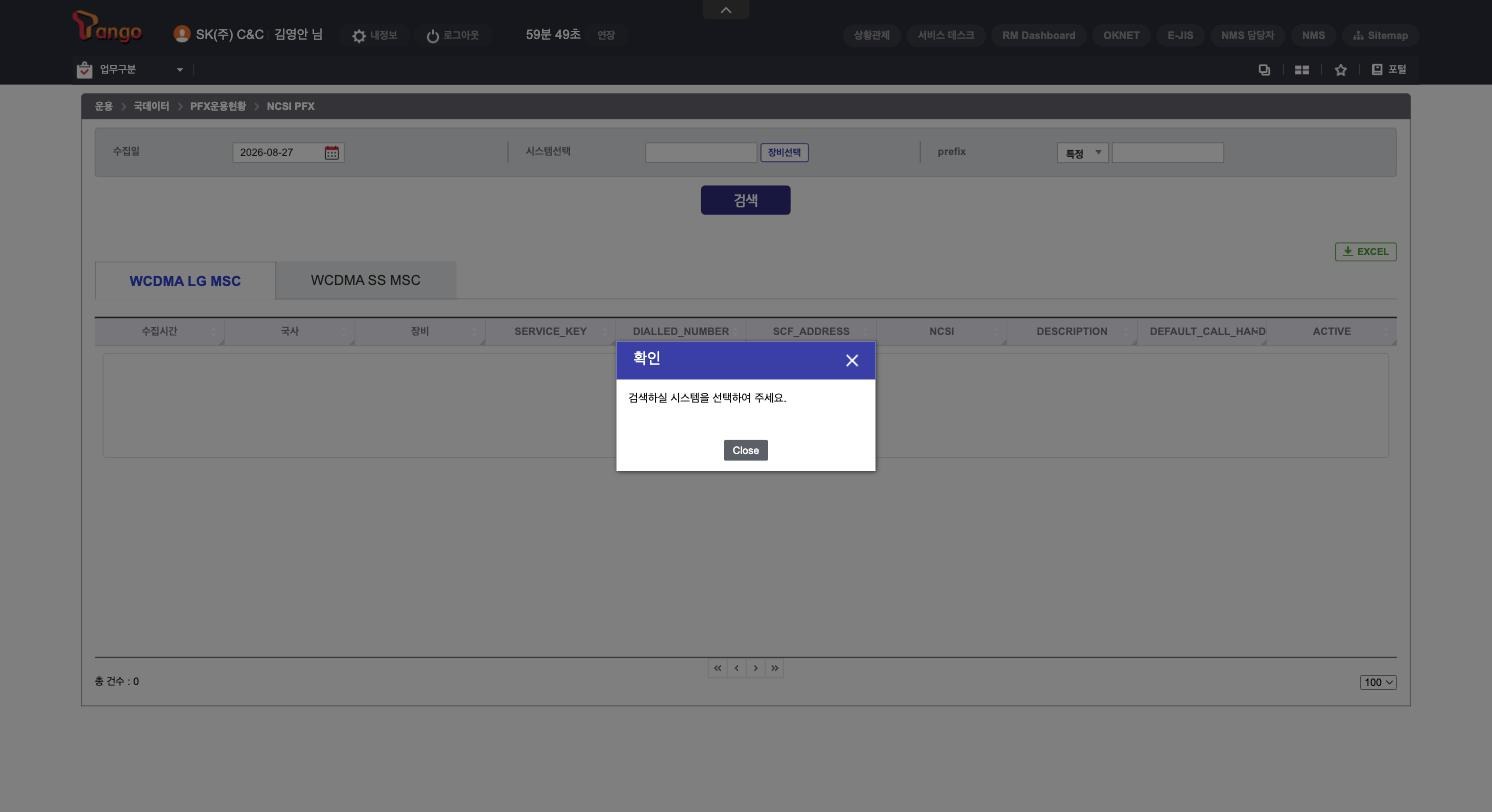Click the 장비선택 button
Image resolution: width=1492 pixels, height=812 pixels.
tap(785, 153)
